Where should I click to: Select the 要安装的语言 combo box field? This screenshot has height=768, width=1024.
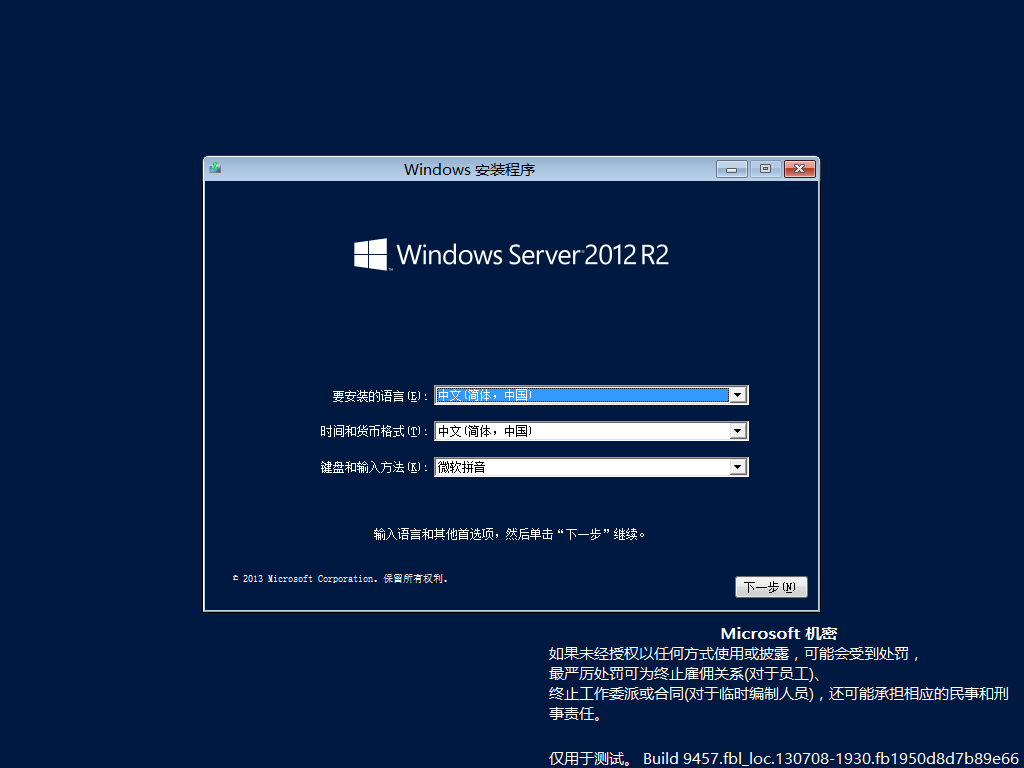coord(591,395)
